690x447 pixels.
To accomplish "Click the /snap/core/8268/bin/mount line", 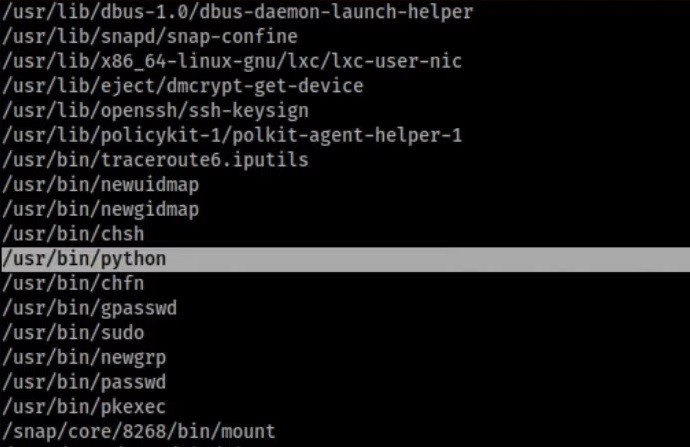I will click(x=138, y=431).
